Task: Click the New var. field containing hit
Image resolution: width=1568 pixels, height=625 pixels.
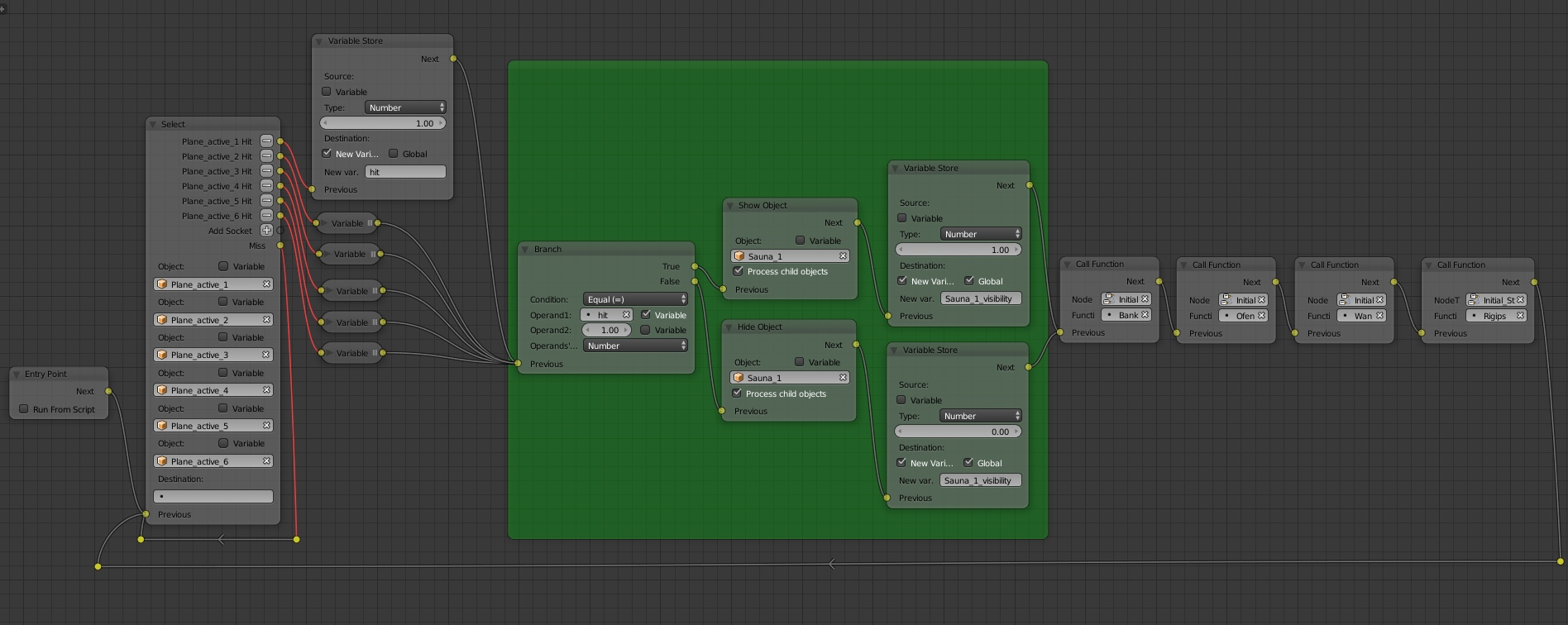Action: pyautogui.click(x=405, y=172)
